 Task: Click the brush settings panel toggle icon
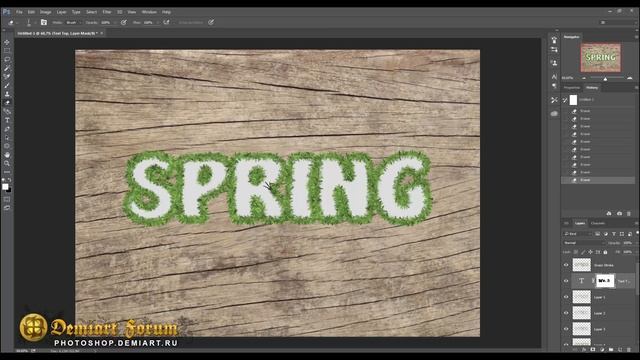click(44, 22)
